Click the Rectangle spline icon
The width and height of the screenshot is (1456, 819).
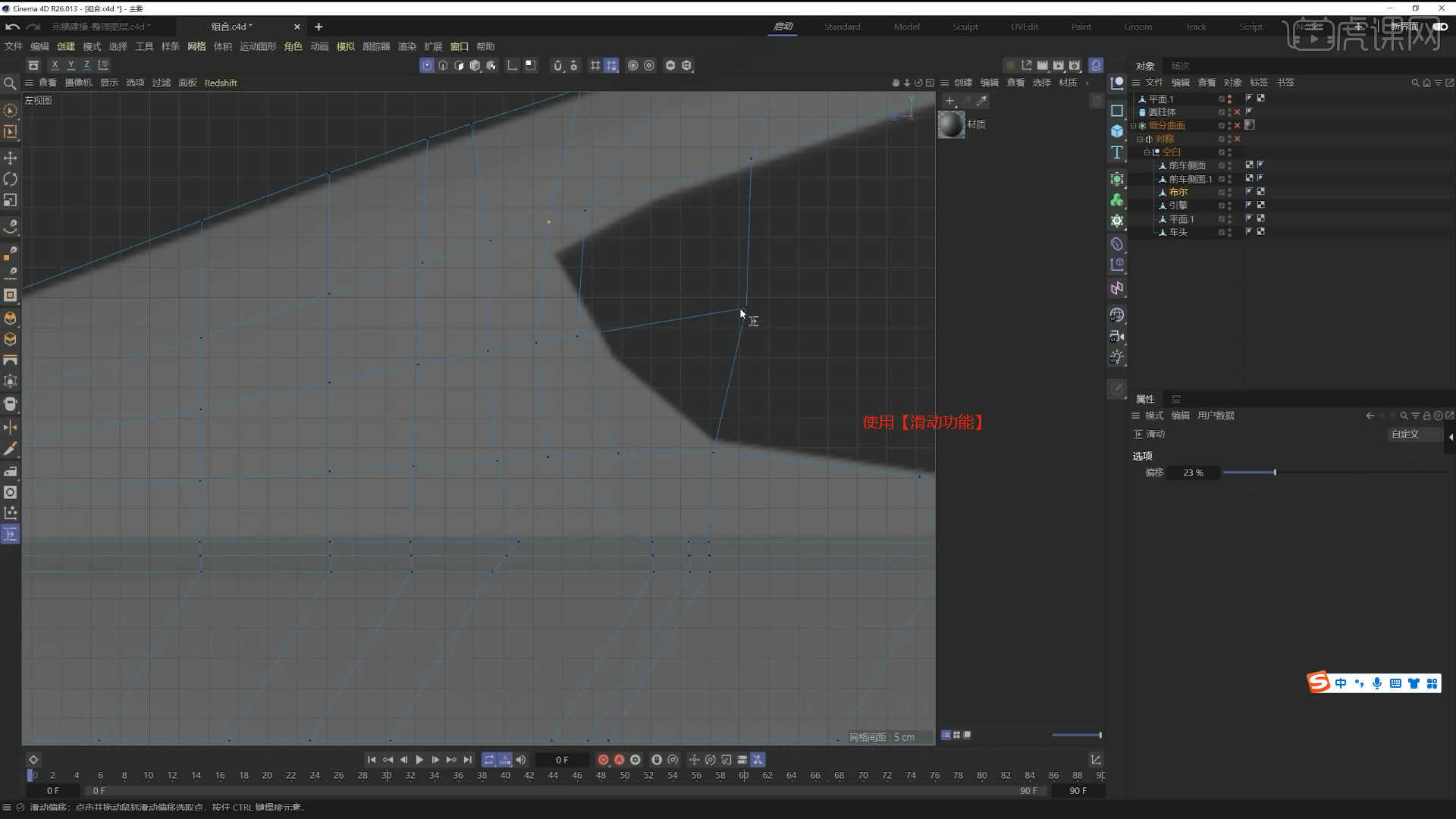click(1117, 111)
